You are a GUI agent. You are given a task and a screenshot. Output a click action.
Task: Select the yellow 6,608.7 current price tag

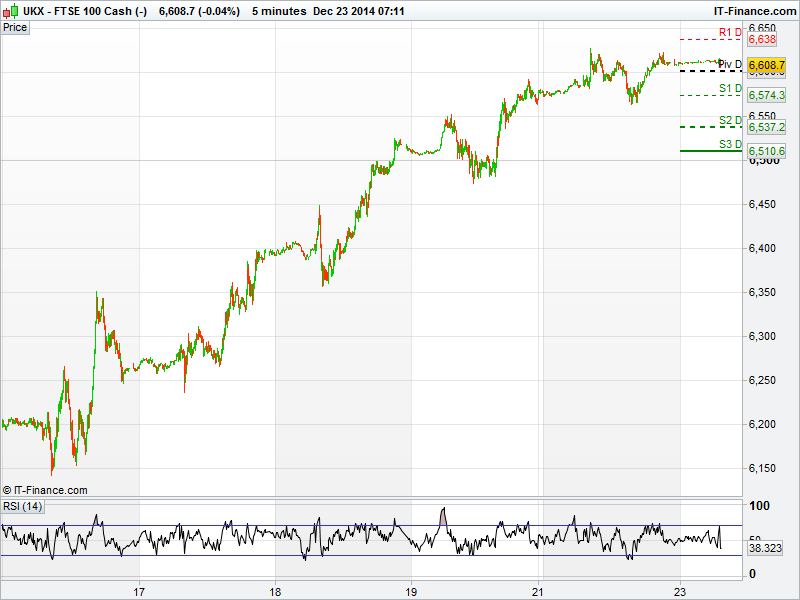(x=766, y=64)
